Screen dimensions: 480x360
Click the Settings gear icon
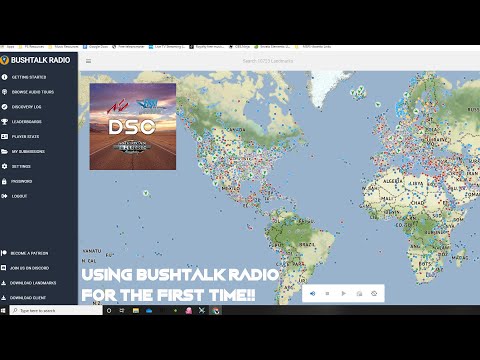pyautogui.click(x=4, y=166)
